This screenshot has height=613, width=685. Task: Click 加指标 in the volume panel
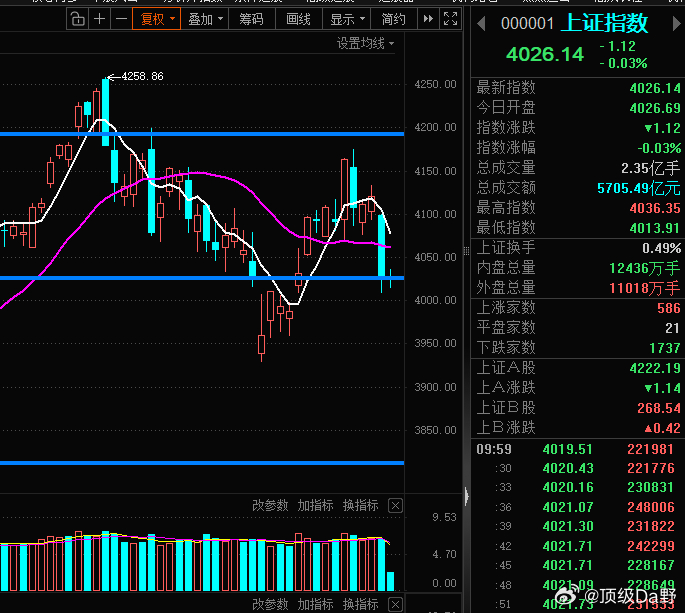click(x=315, y=506)
